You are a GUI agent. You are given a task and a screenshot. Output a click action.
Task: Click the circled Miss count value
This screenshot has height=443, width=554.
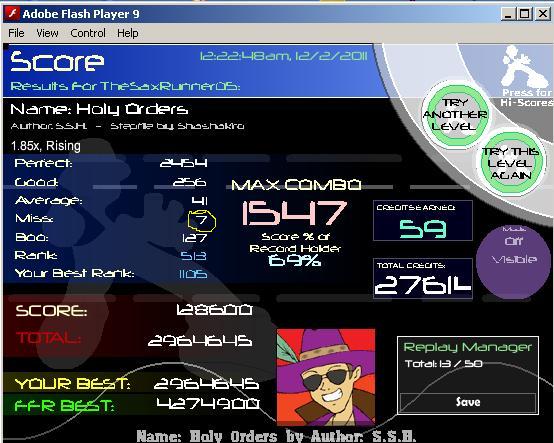coord(201,220)
